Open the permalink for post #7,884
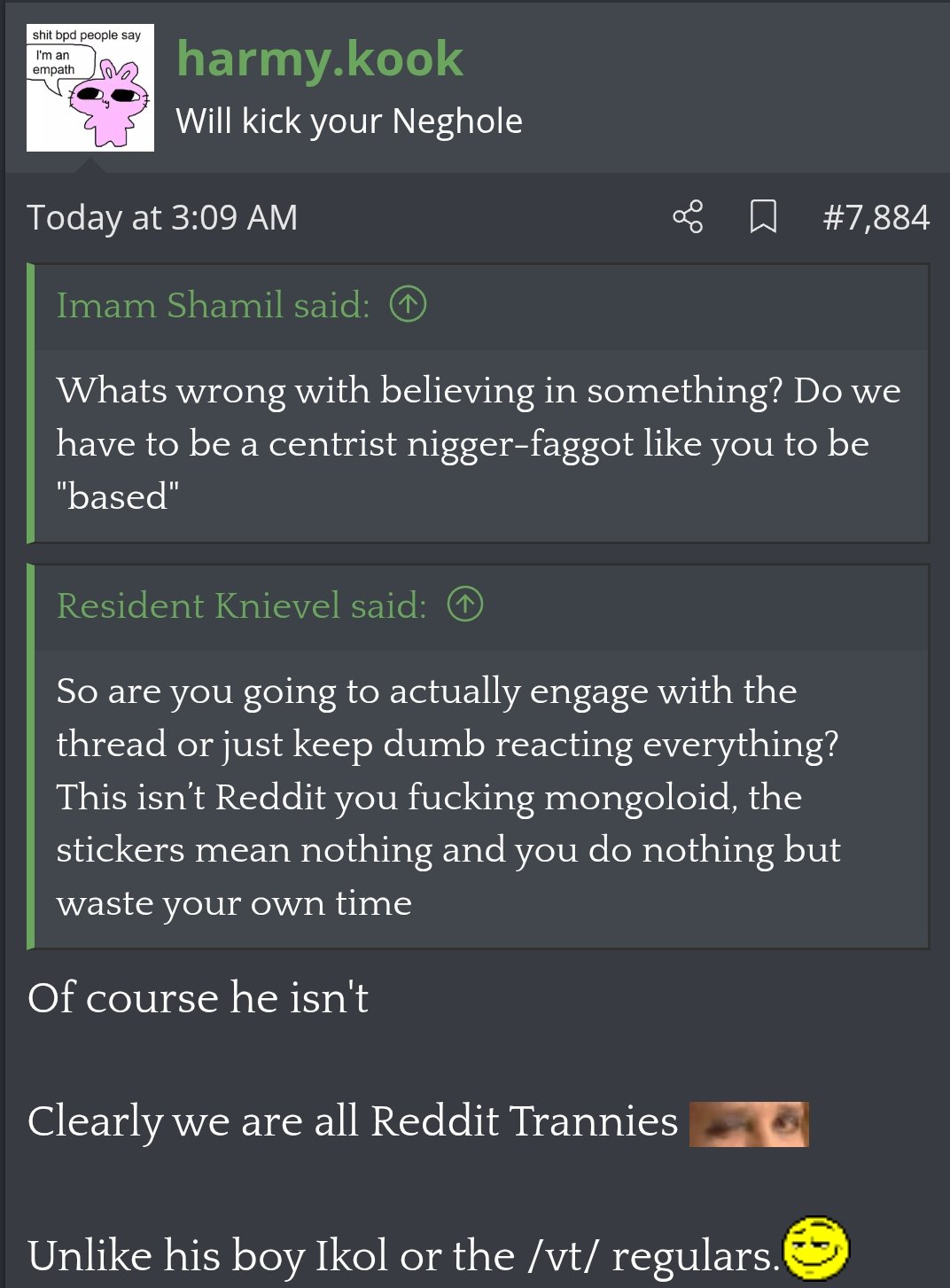The width and height of the screenshot is (950, 1288). tap(876, 217)
